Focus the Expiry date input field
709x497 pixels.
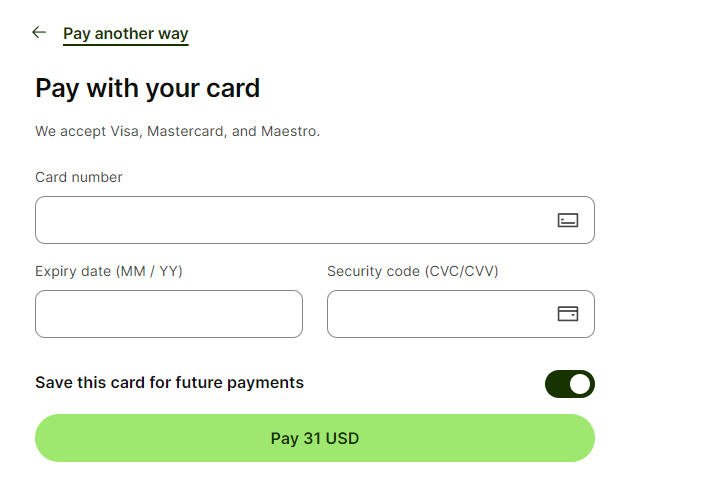(x=168, y=314)
